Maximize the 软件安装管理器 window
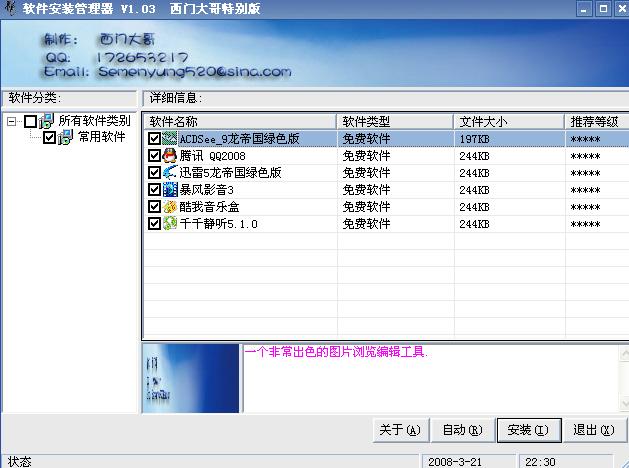Viewport: 629px width, 468px height. tap(603, 9)
